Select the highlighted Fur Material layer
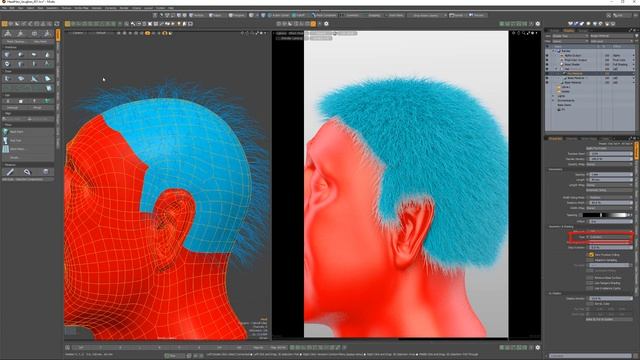The image size is (640, 360). point(575,73)
